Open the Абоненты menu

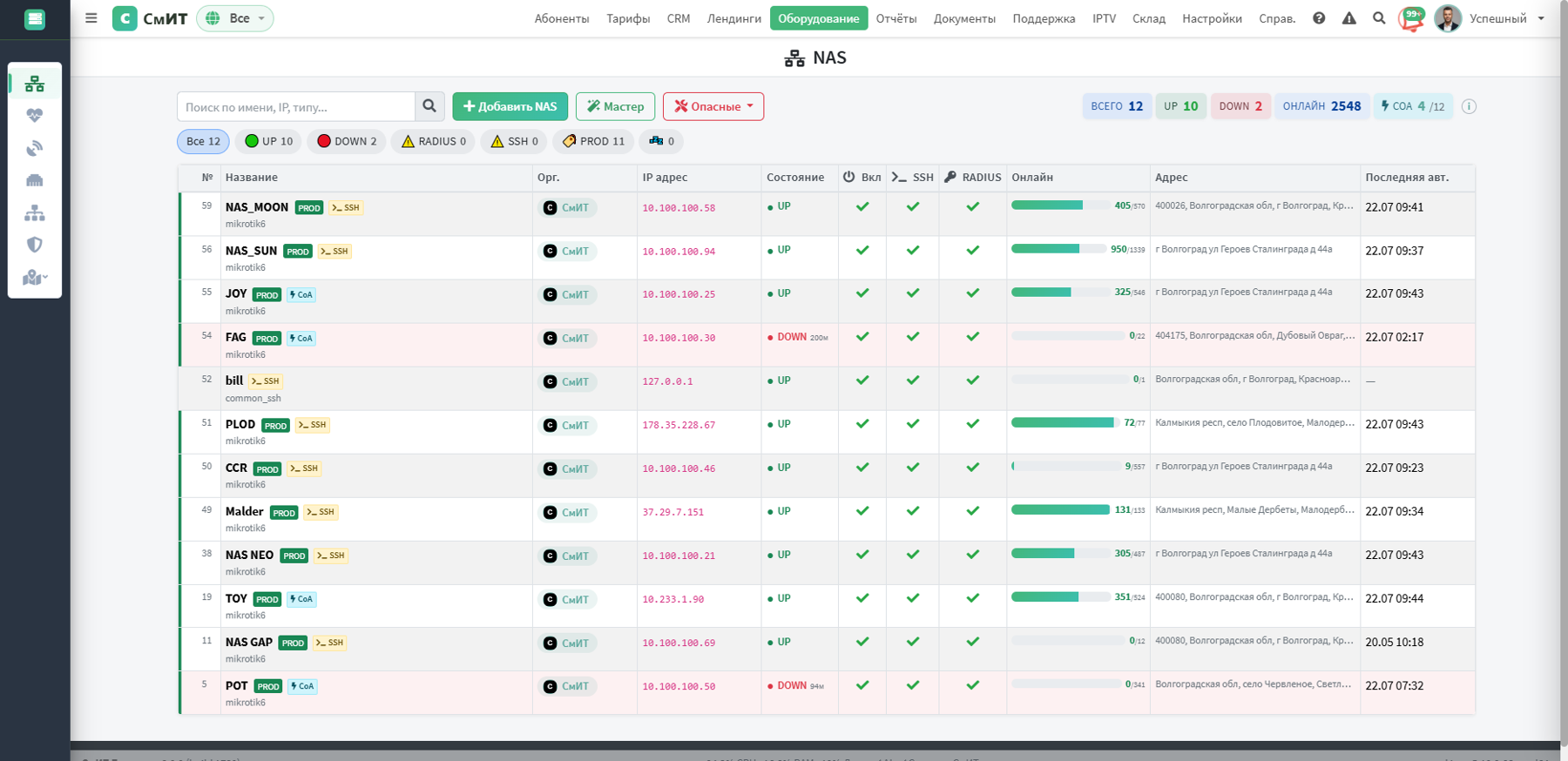562,18
